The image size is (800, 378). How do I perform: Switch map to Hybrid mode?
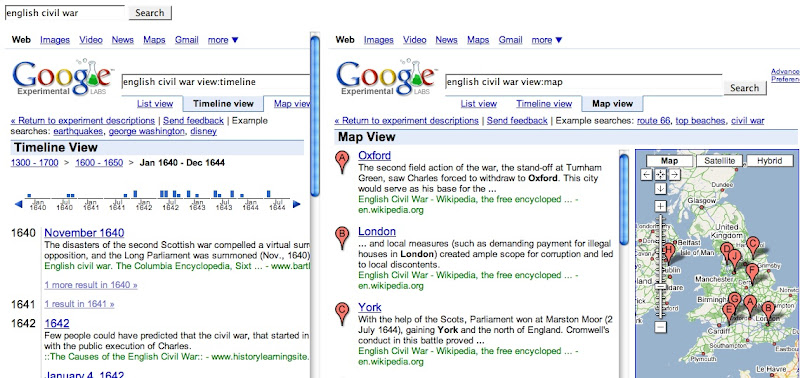770,161
